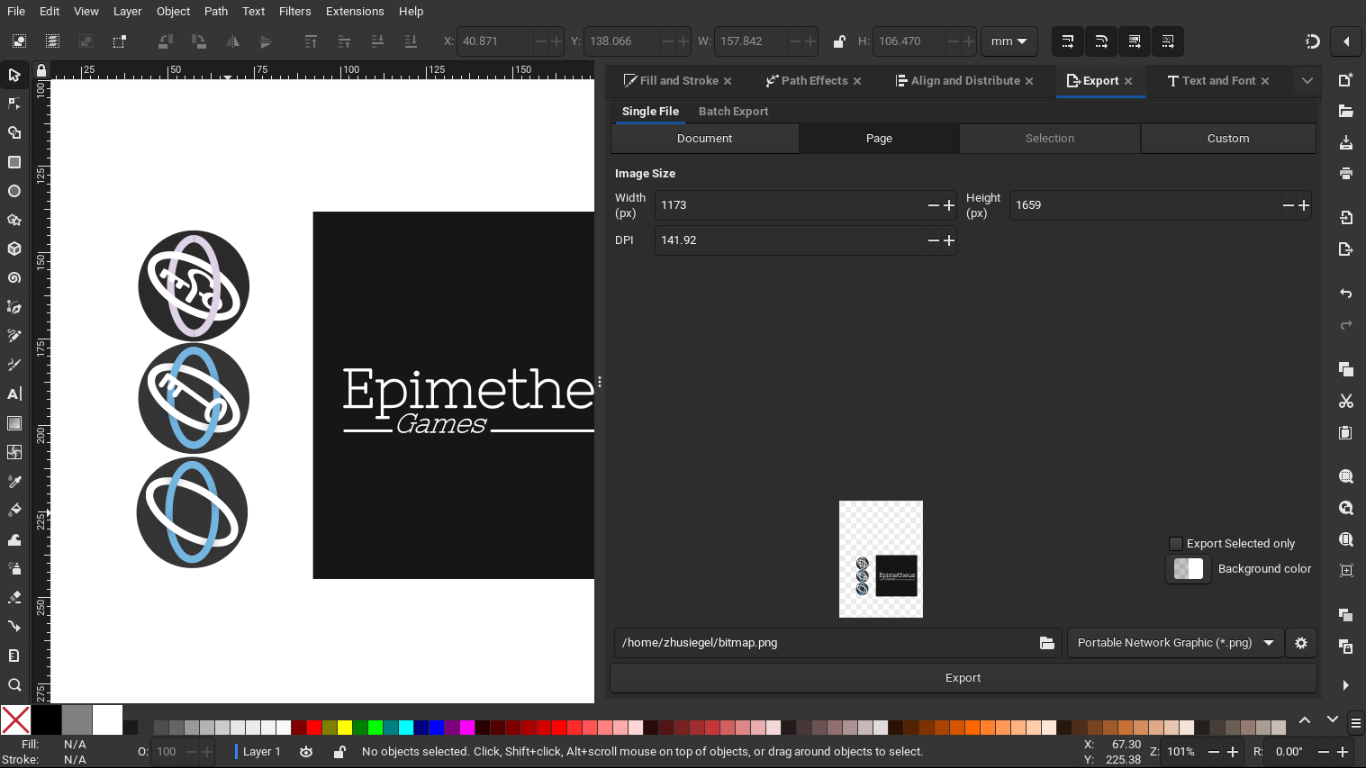Viewport: 1366px width, 768px height.
Task: Toggle scale stroke width with object
Action: [x=1068, y=41]
